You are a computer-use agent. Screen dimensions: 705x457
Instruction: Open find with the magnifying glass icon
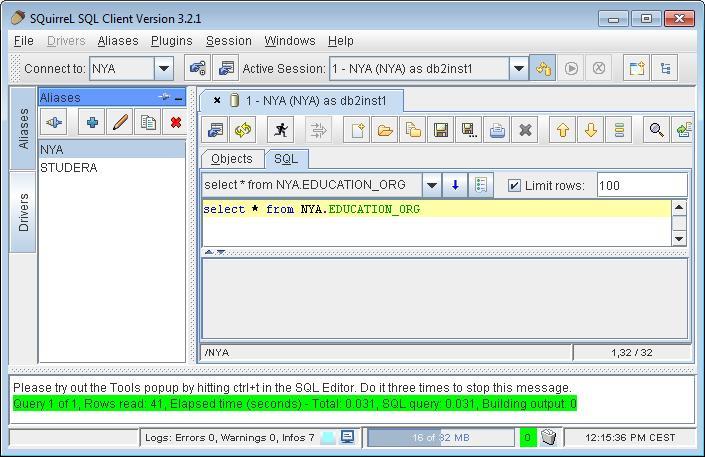[x=656, y=130]
